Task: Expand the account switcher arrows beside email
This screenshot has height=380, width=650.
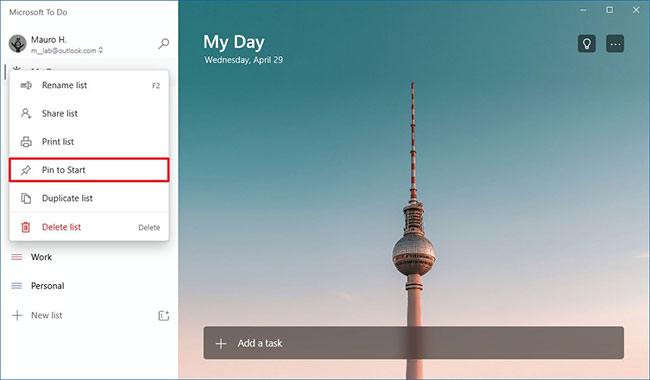Action: tap(100, 51)
